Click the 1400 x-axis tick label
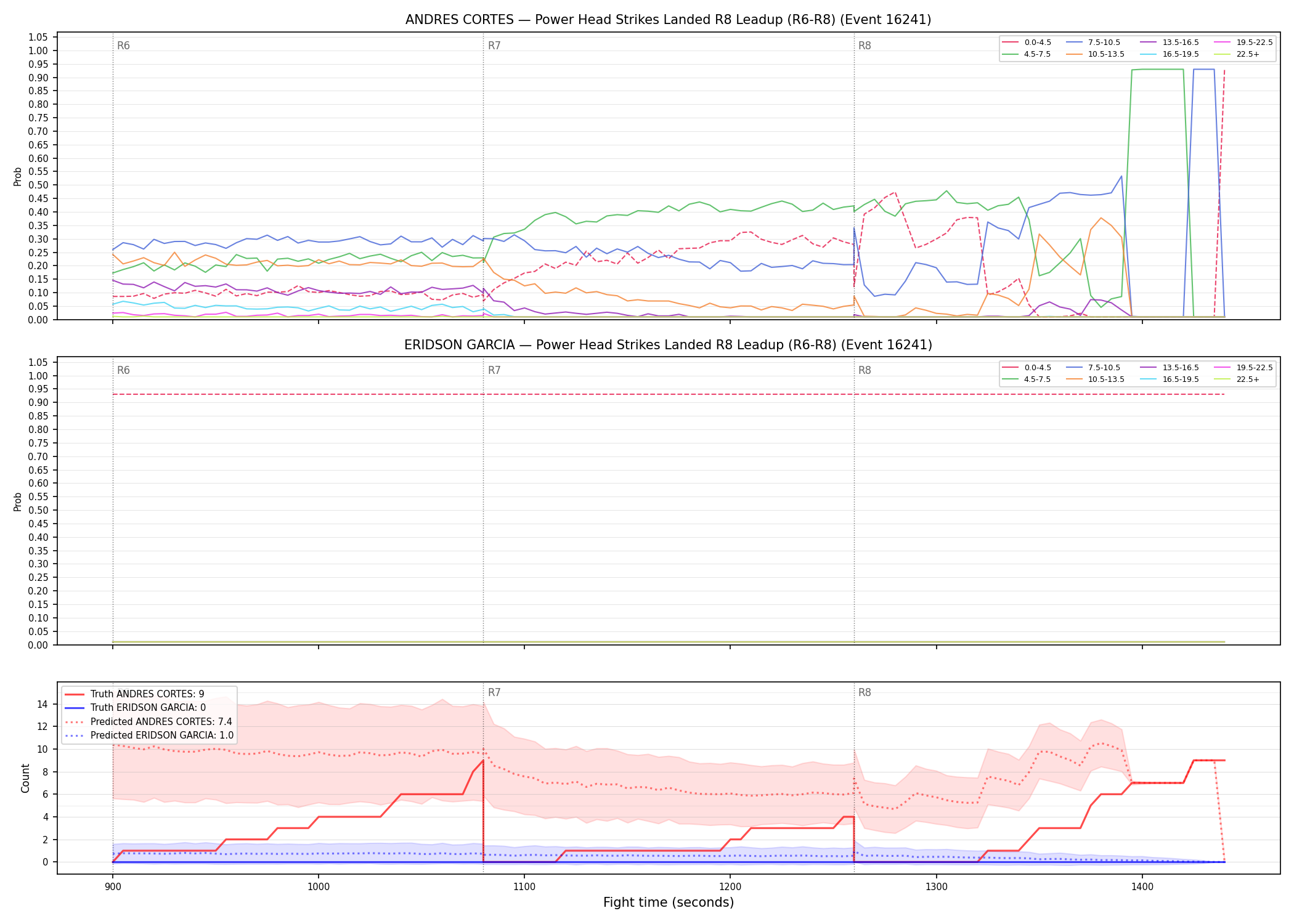 click(x=1142, y=886)
